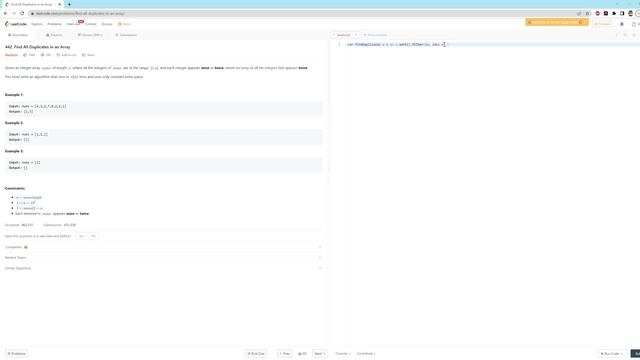Open the Discuss menu item
This screenshot has height=360, width=640.
(107, 24)
